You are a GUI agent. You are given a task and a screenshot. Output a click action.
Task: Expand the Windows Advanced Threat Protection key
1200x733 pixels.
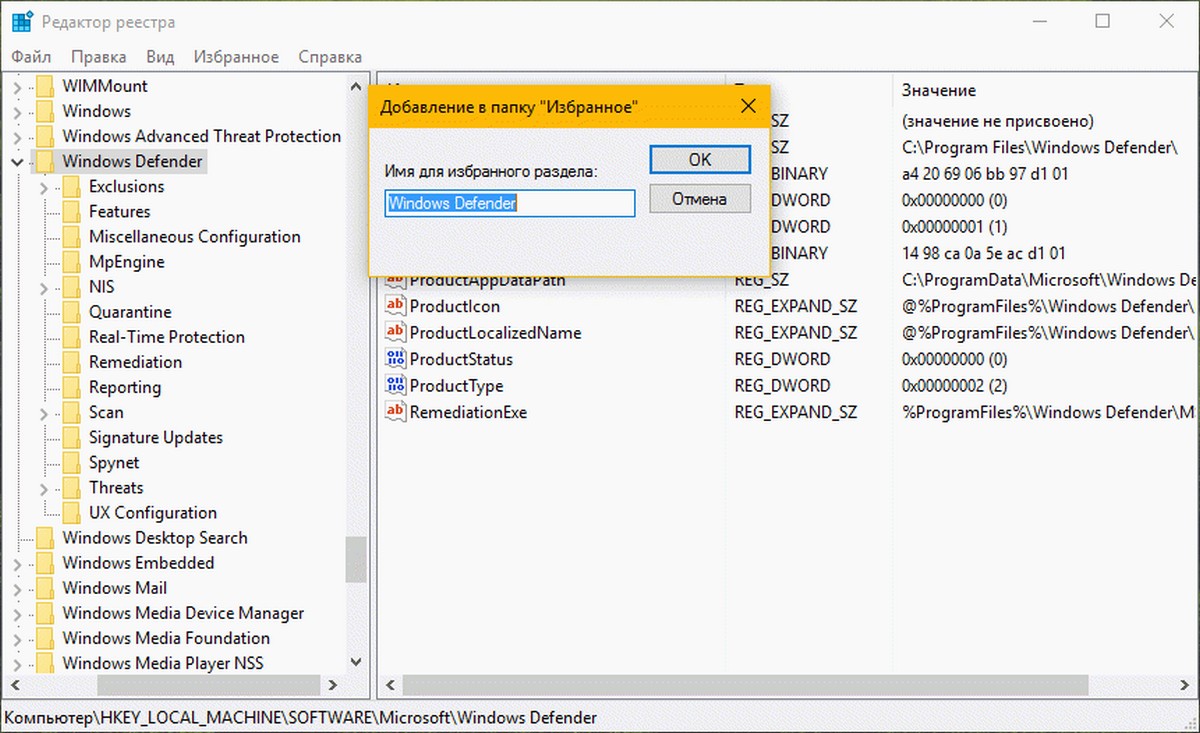[17, 136]
